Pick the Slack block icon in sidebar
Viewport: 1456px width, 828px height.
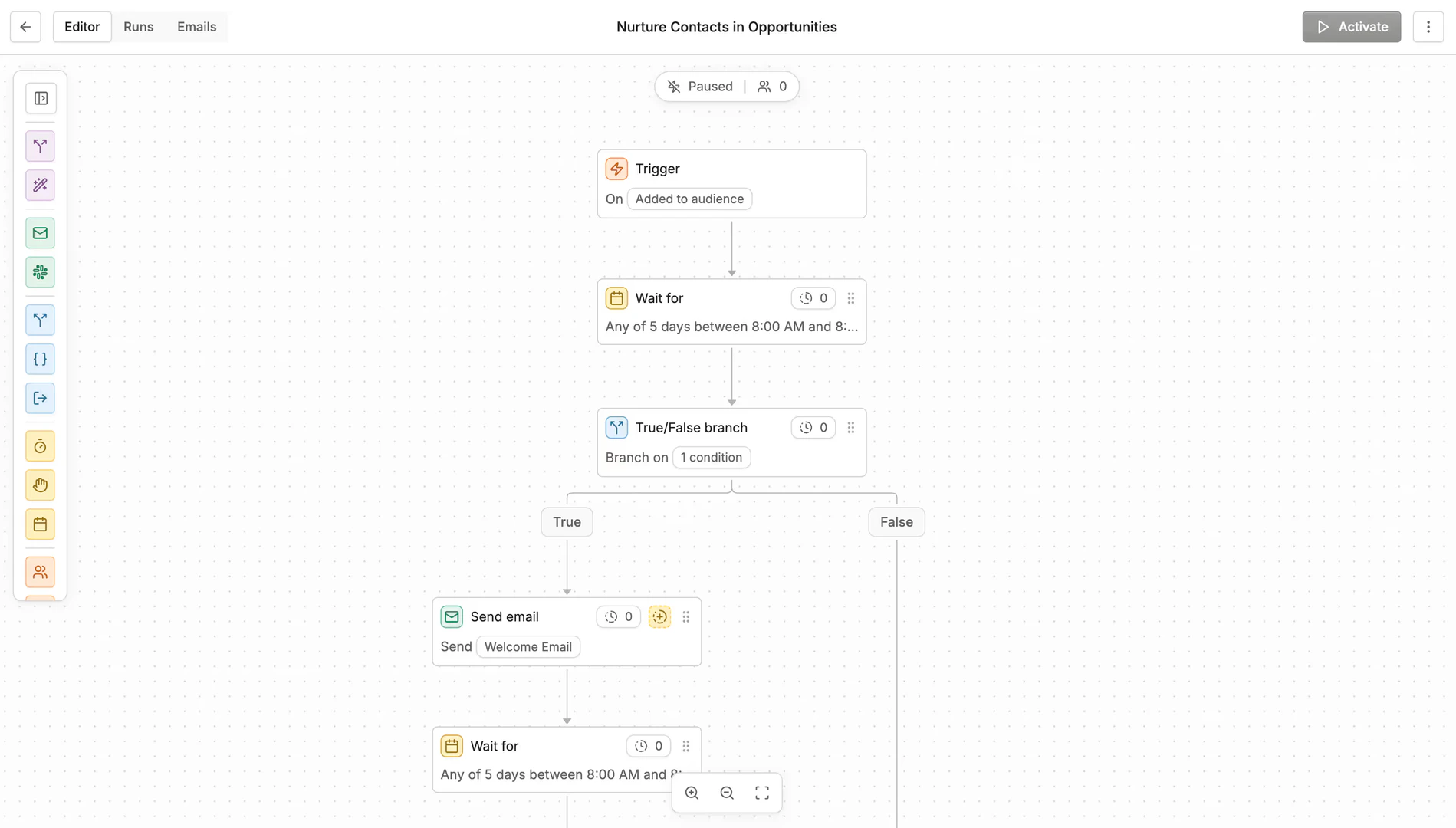click(x=41, y=272)
